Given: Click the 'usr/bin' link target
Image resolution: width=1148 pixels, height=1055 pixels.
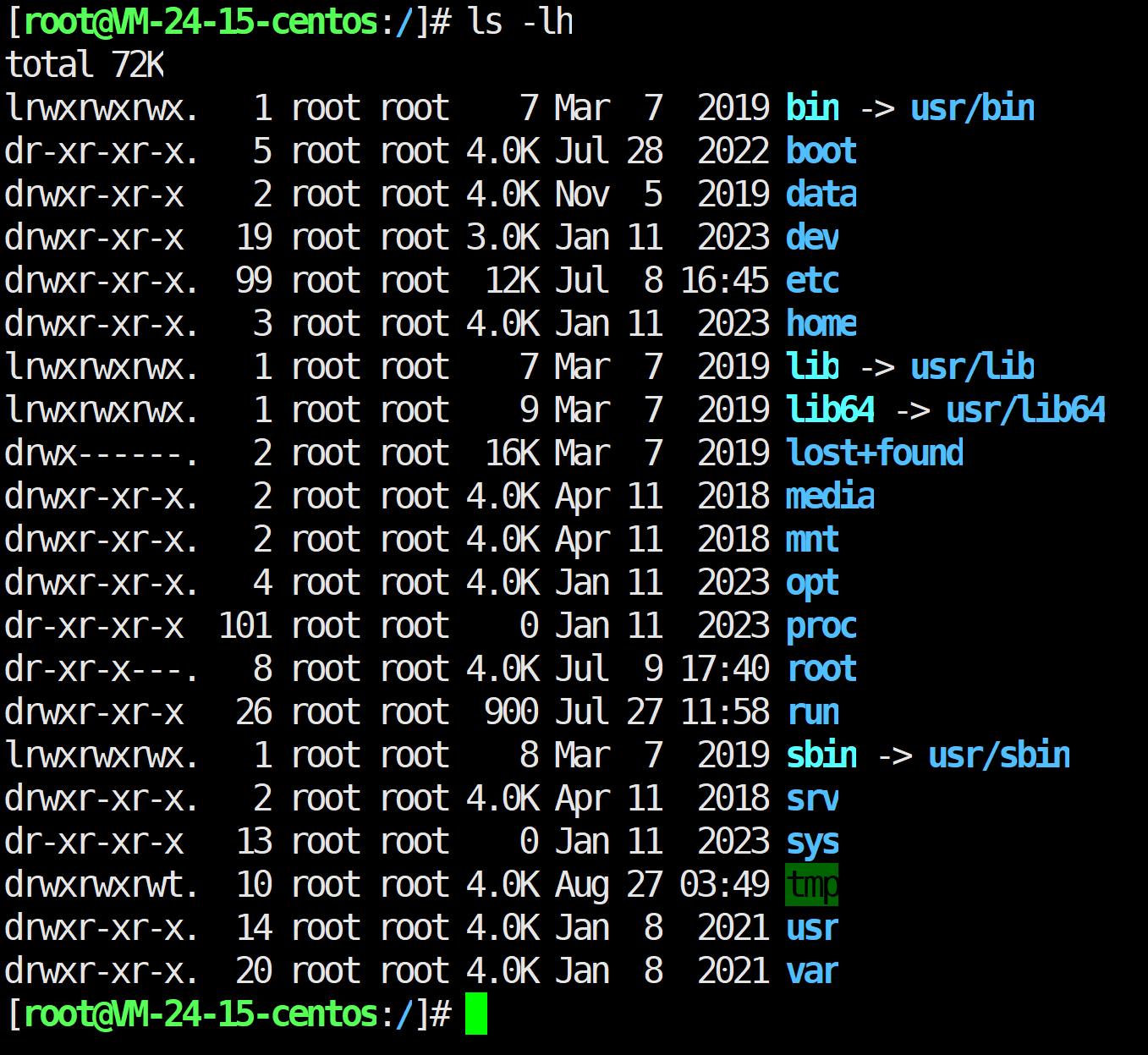Looking at the screenshot, I should [x=973, y=107].
